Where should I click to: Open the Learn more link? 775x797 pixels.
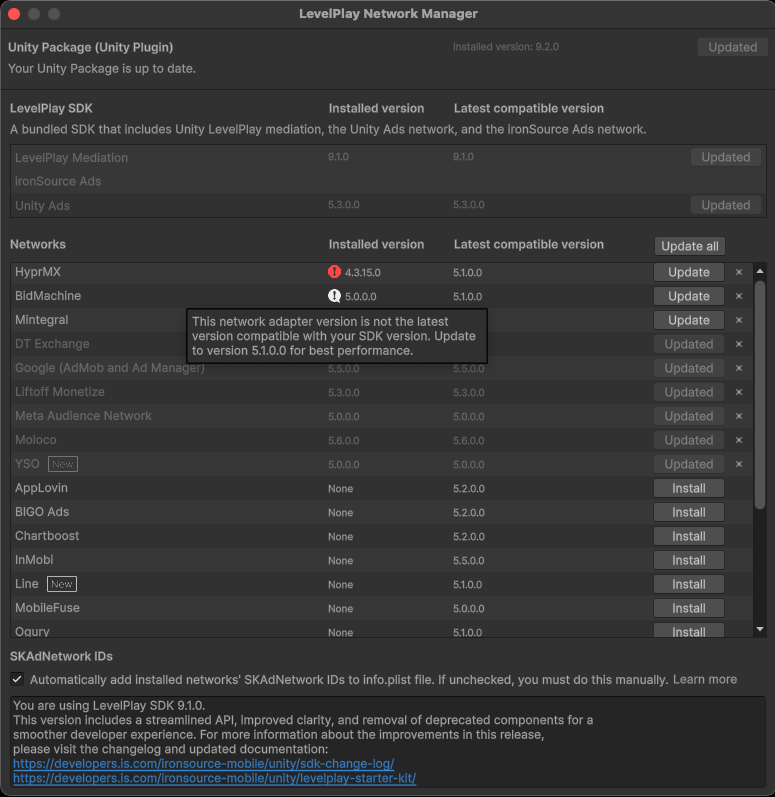(704, 679)
